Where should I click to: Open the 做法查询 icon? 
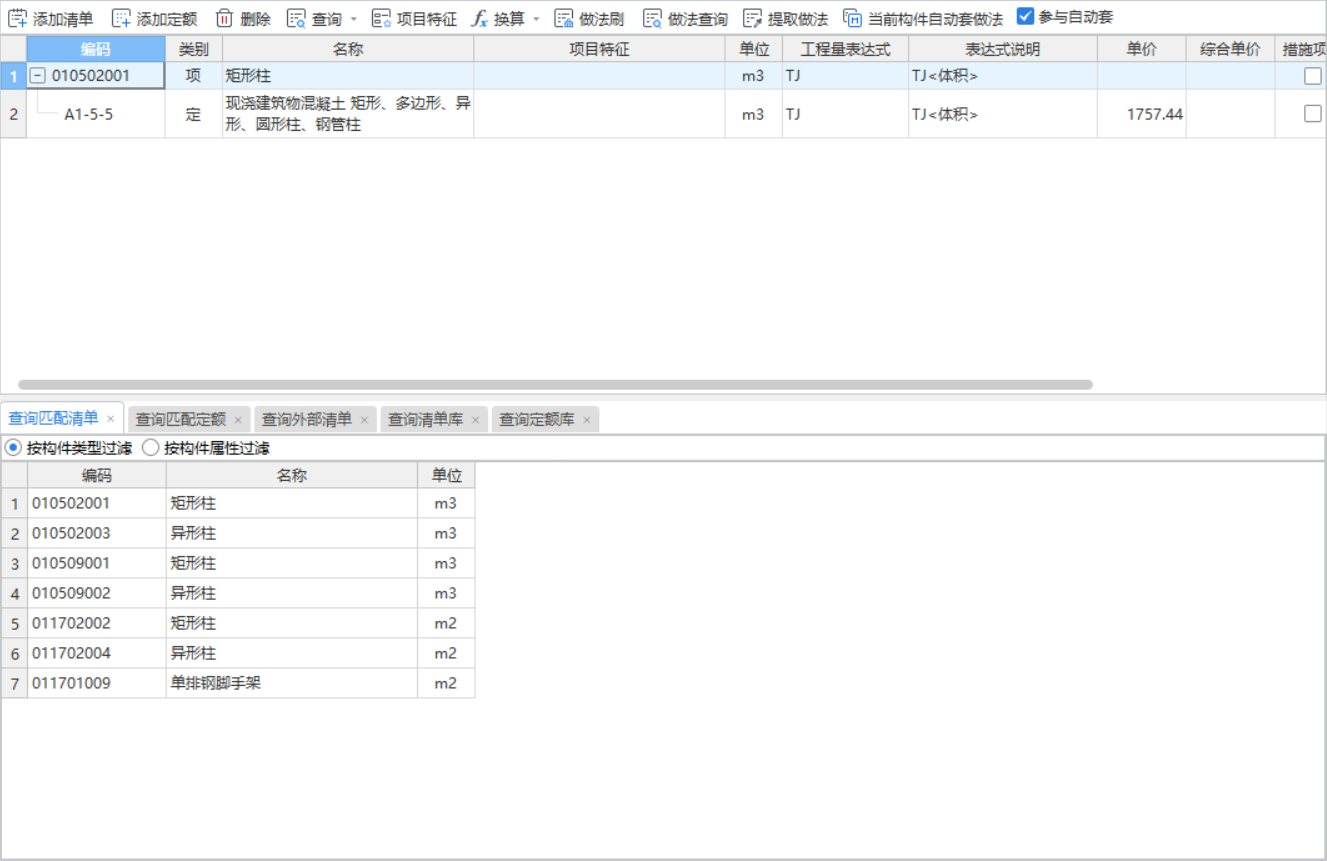tap(652, 18)
